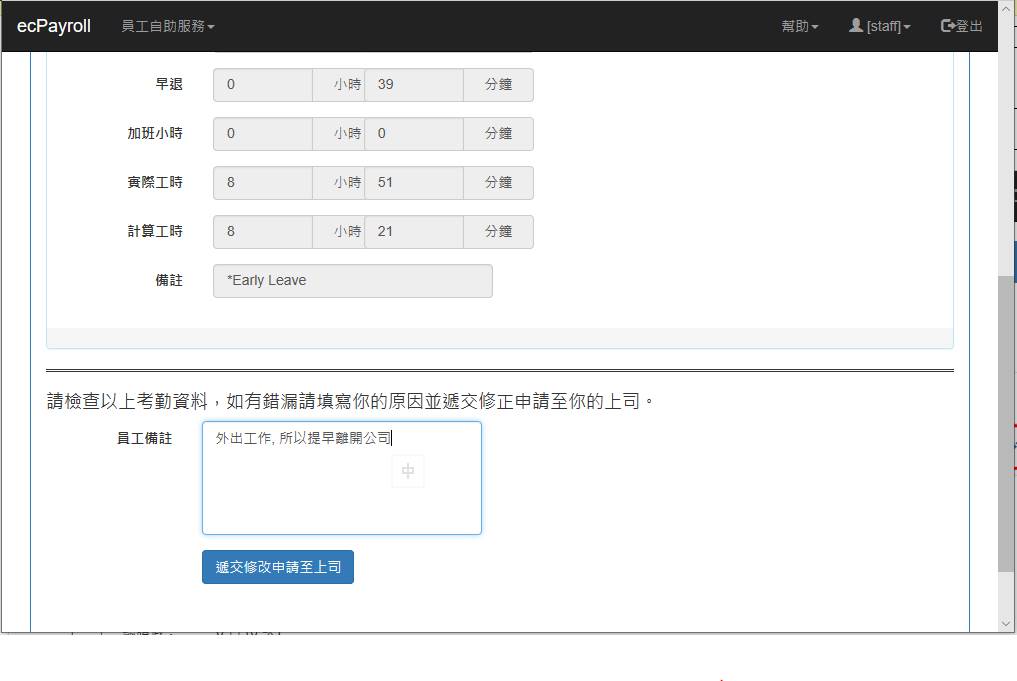Click the 備註 field containing *Early Leave
The image size is (1017, 681).
point(353,281)
